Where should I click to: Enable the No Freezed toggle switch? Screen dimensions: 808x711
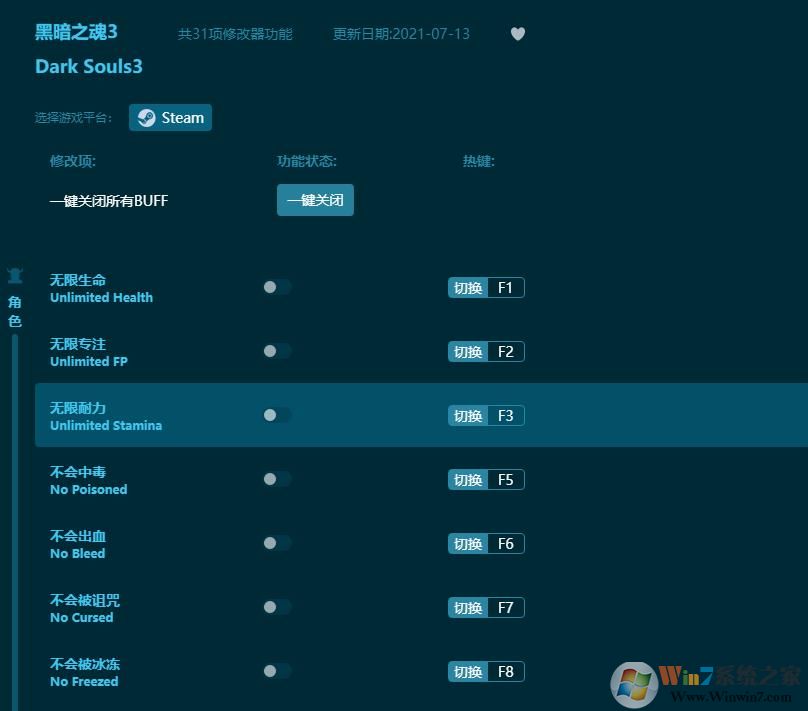click(x=276, y=671)
